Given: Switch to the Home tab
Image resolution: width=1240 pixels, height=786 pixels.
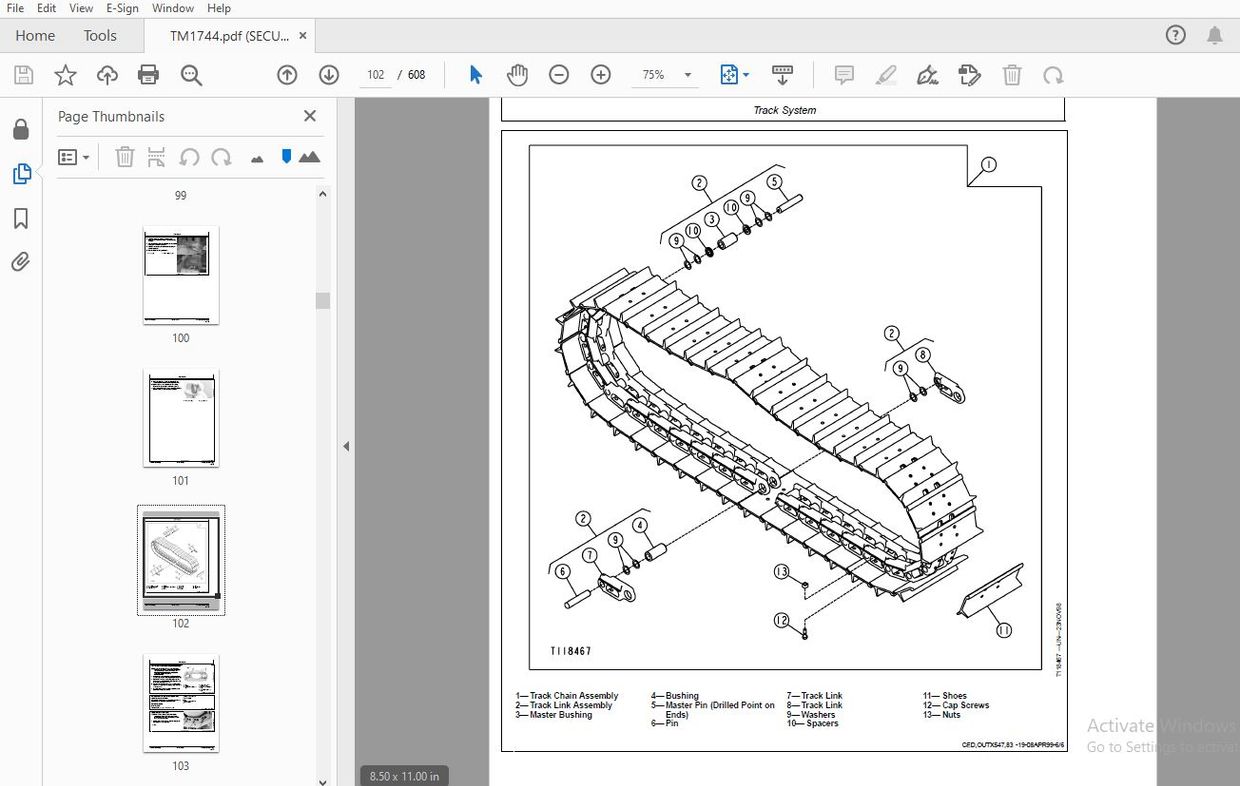Looking at the screenshot, I should click(x=35, y=35).
